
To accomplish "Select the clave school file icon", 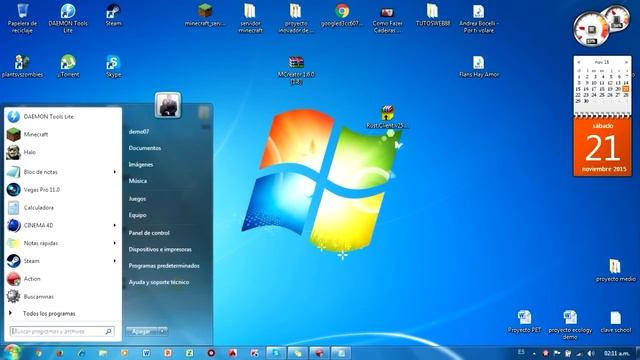I will [x=616, y=321].
